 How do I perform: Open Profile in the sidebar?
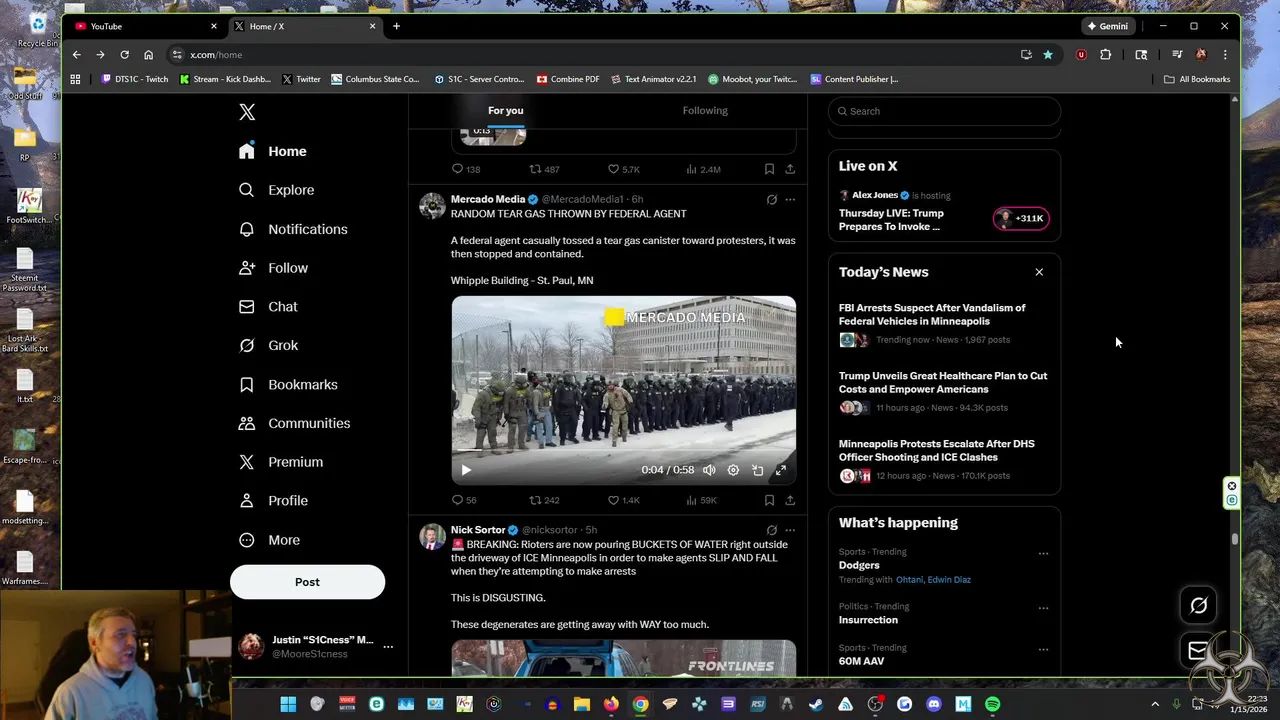pos(274,501)
